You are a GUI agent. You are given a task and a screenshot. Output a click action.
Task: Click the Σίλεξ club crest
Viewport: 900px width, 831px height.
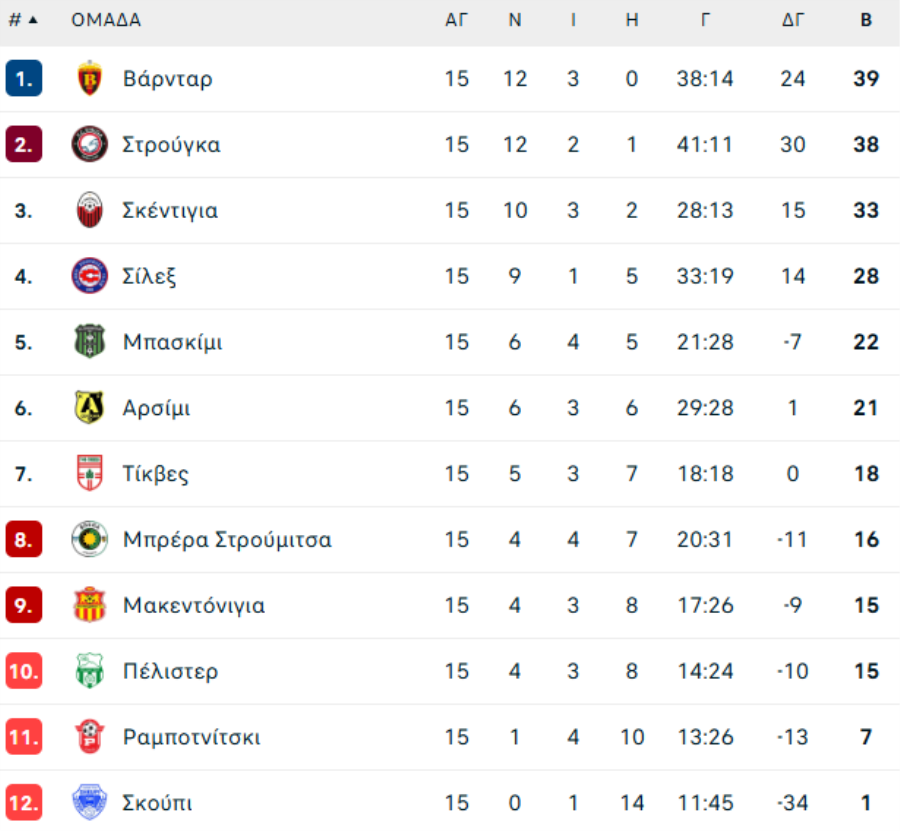pos(90,276)
